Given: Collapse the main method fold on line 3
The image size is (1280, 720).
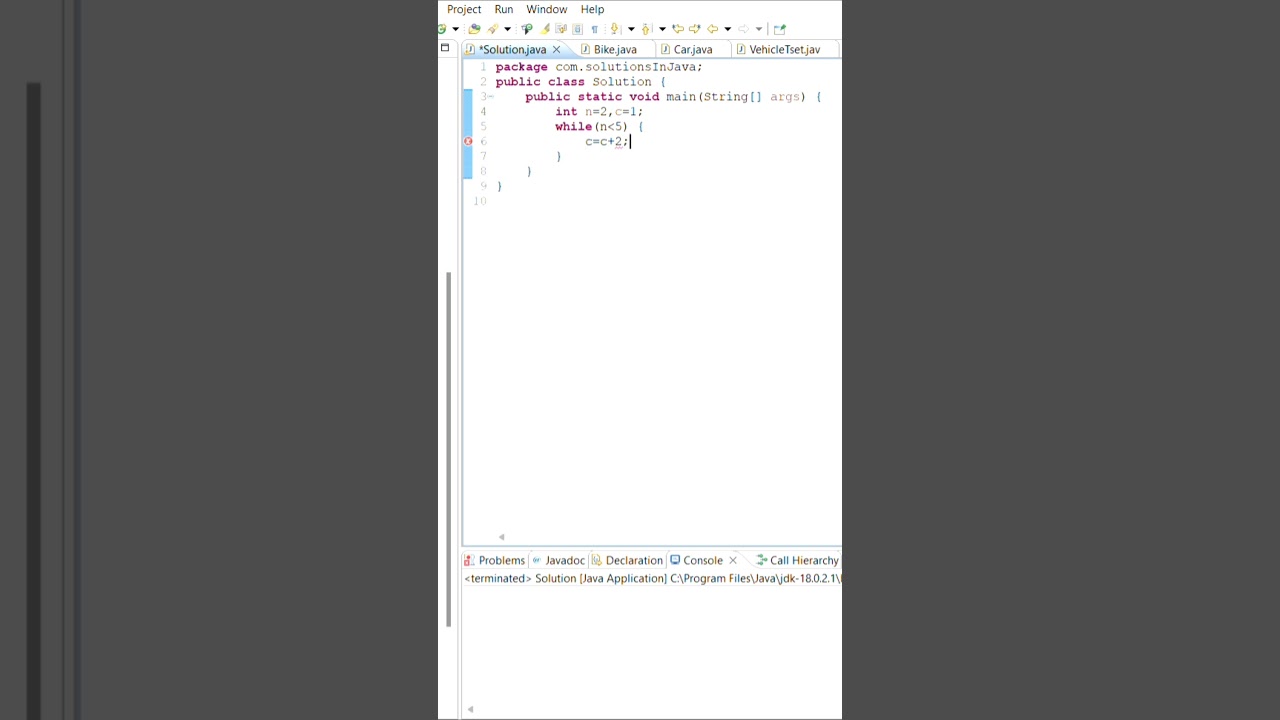Looking at the screenshot, I should click(490, 97).
